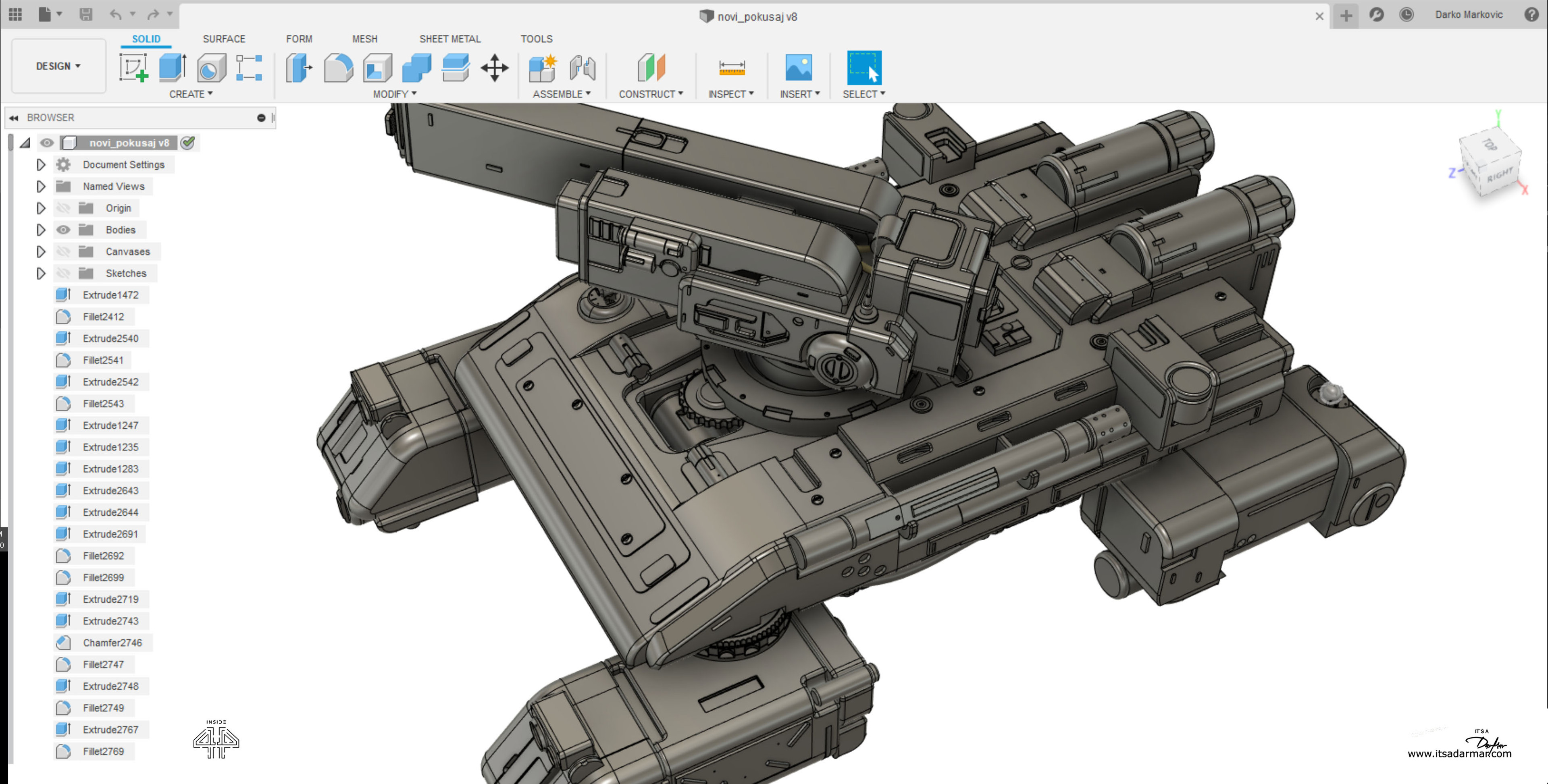
Task: Switch to the SHEET METAL tab
Action: pyautogui.click(x=450, y=39)
